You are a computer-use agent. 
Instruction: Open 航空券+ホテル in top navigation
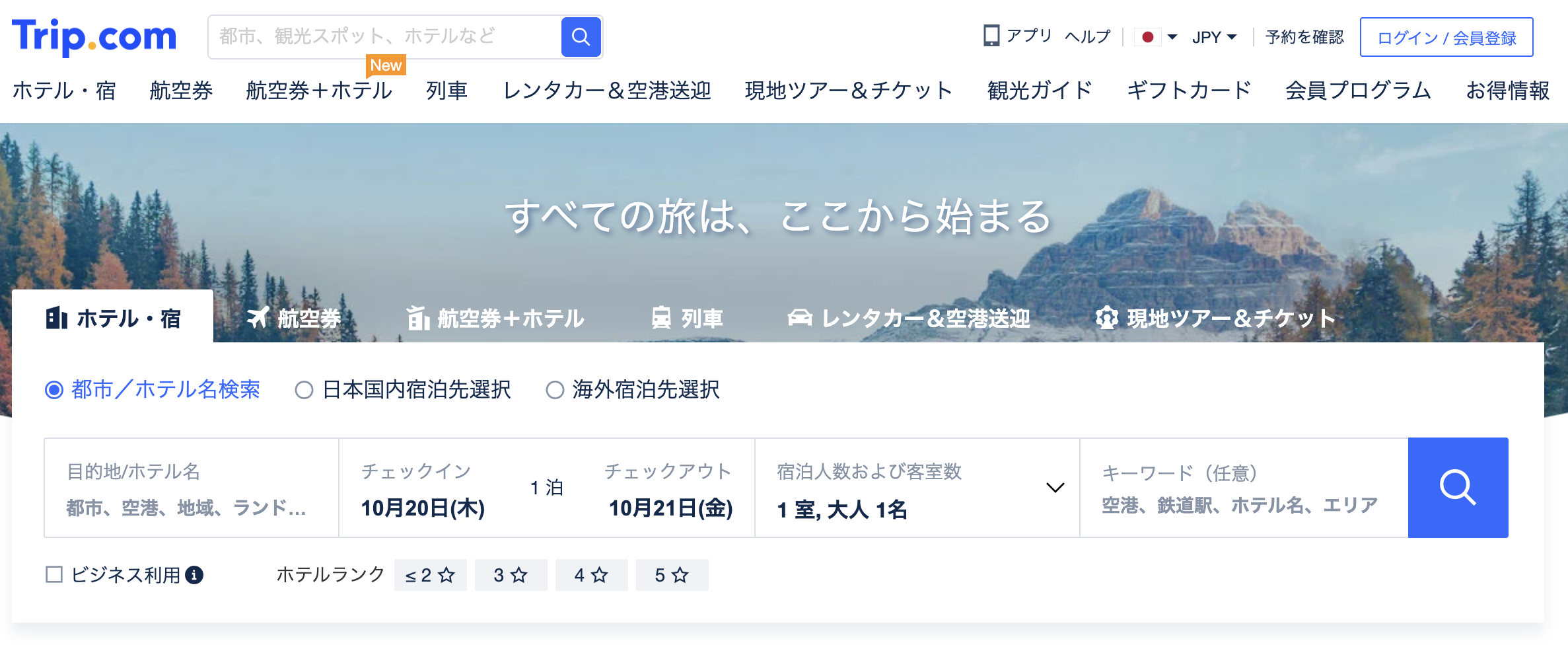click(319, 91)
